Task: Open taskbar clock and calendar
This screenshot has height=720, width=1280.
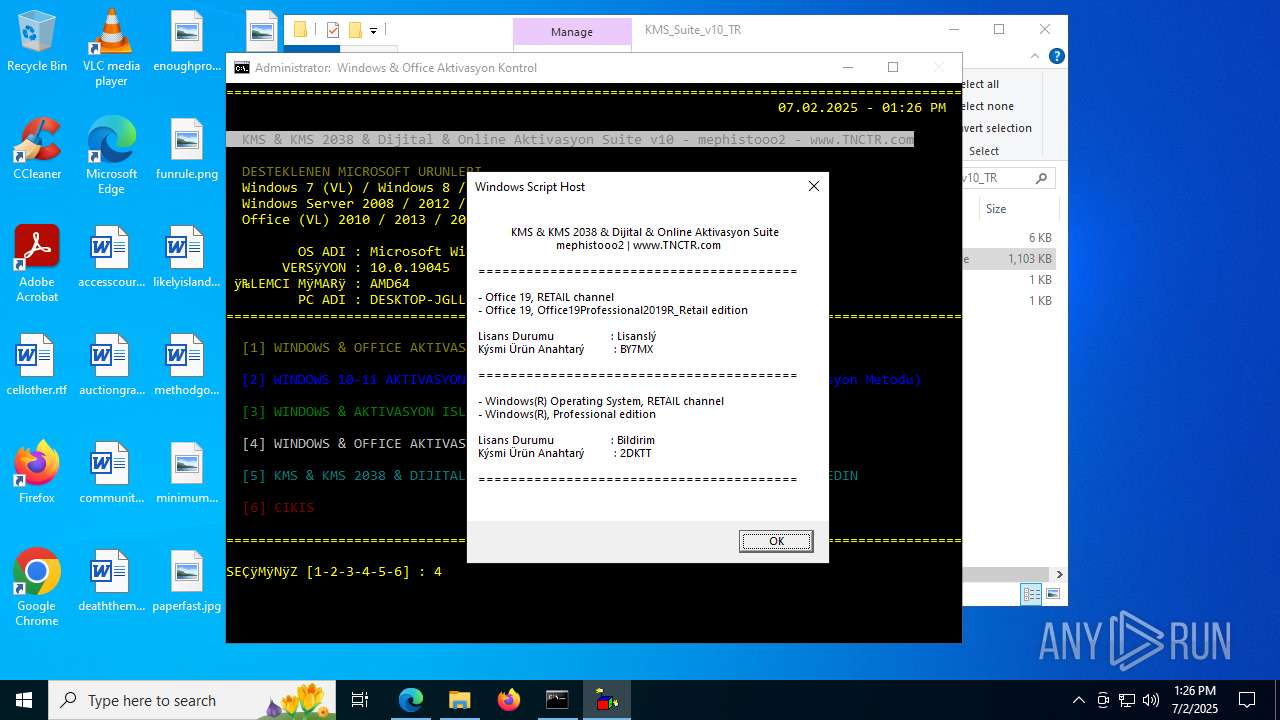Action: tap(1195, 700)
